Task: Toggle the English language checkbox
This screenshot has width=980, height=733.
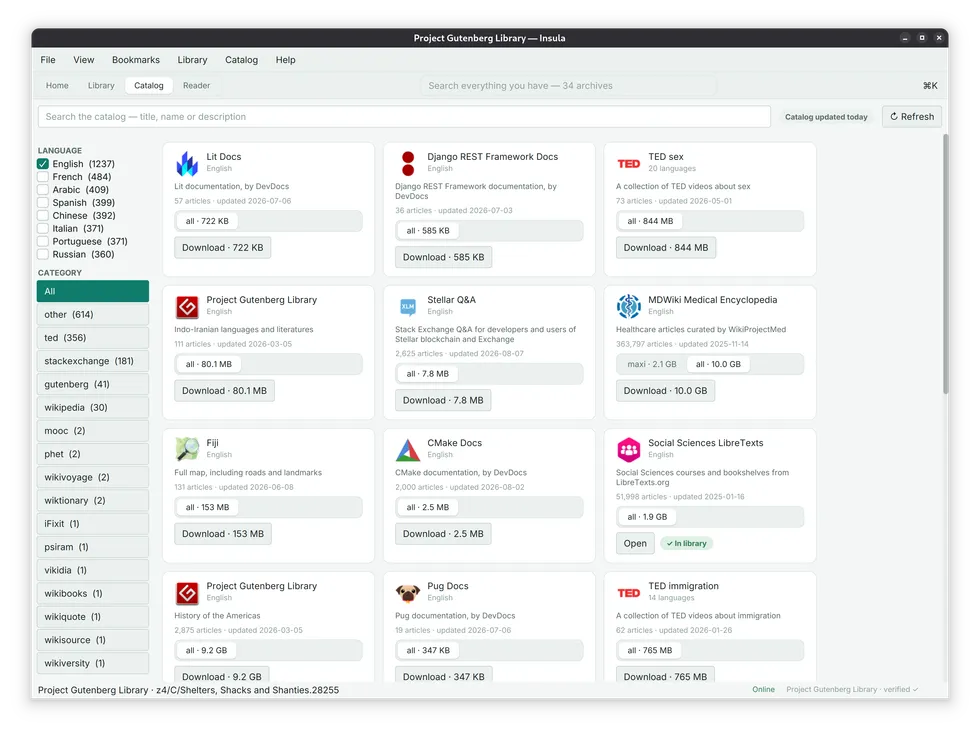Action: (x=43, y=164)
